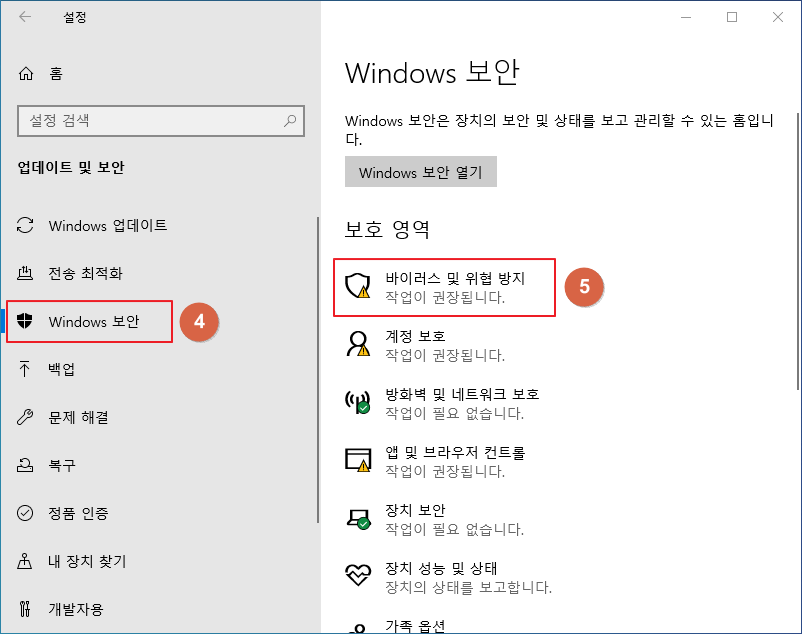Click the 정품 인증 checkmark icon
This screenshot has height=634, width=802.
click(25, 513)
